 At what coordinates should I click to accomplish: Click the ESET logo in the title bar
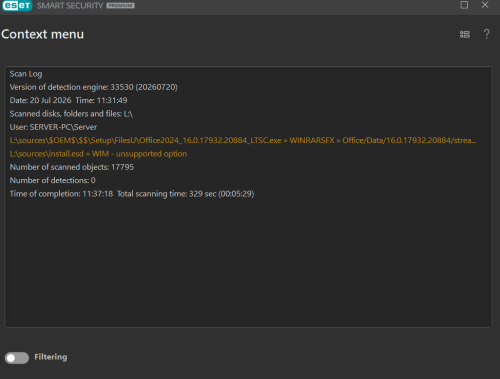click(x=17, y=6)
